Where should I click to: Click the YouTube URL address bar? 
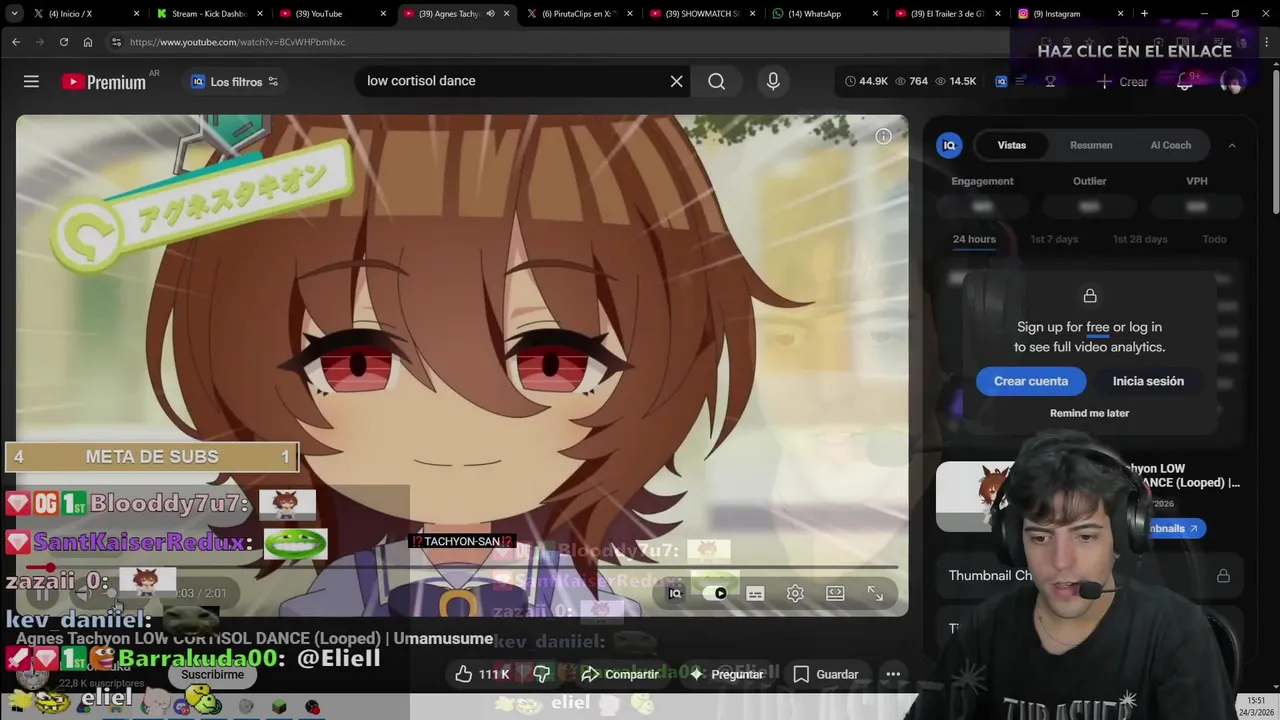tap(560, 42)
